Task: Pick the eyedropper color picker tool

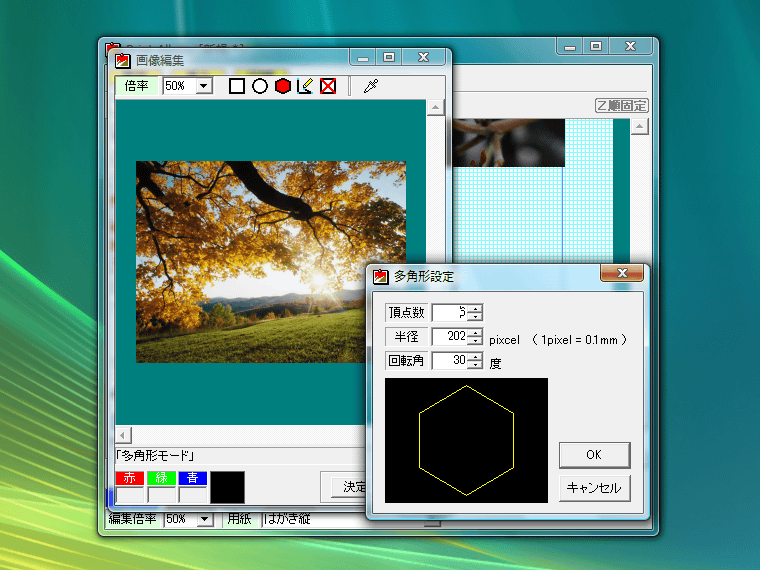Action: (x=371, y=86)
